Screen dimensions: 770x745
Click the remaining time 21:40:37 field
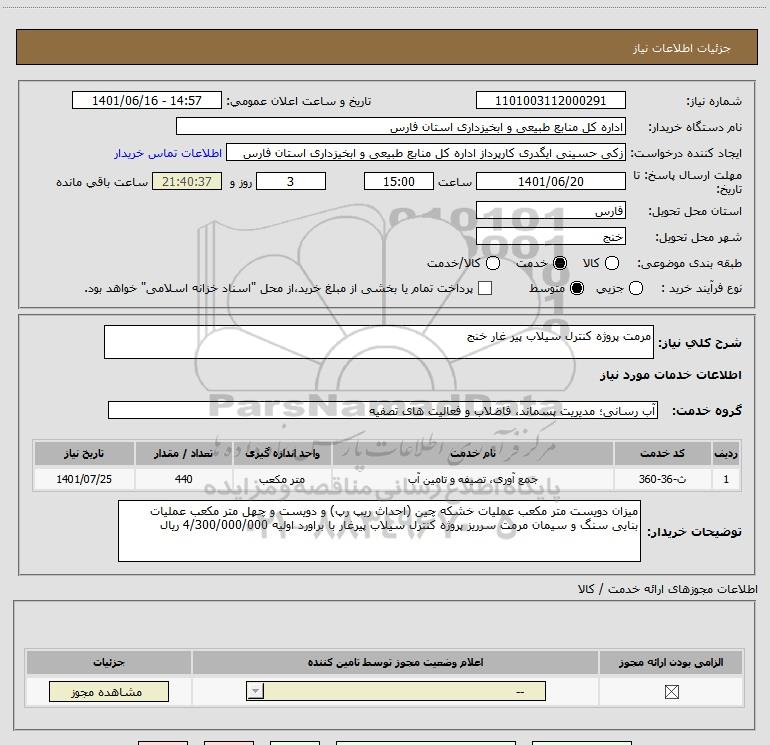pos(187,182)
